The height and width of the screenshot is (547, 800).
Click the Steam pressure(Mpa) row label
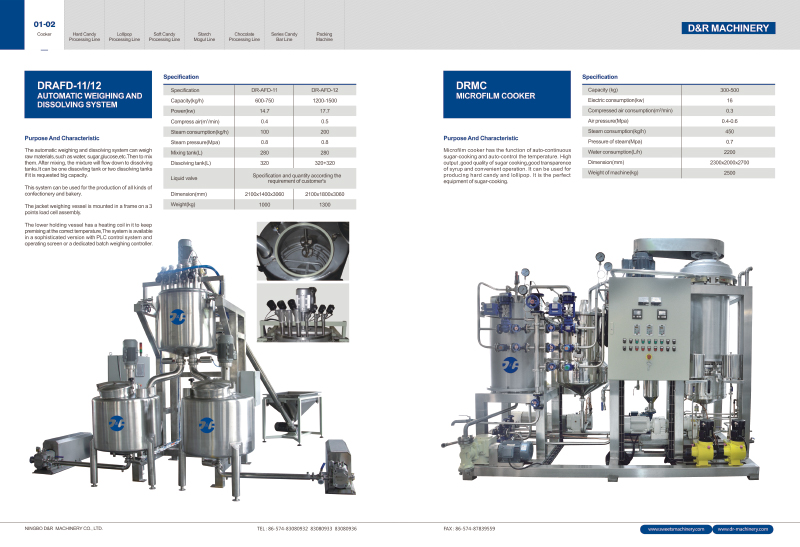pos(195,142)
